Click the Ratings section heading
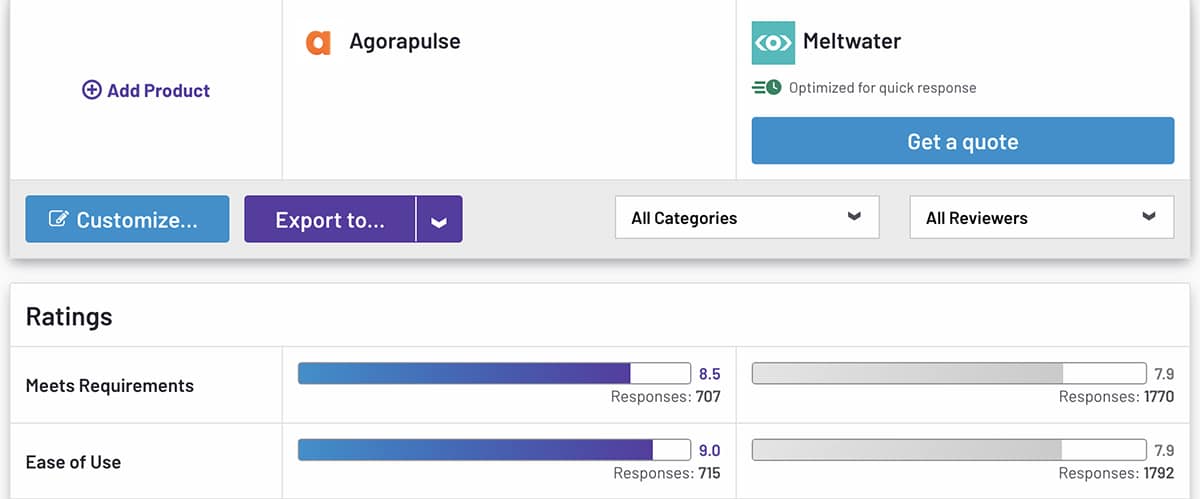 pos(69,317)
